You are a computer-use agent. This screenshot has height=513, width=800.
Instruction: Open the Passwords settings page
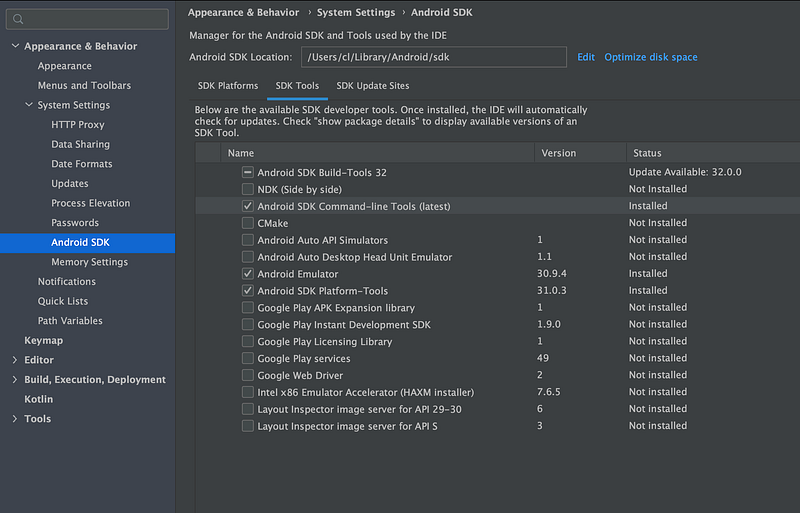pyautogui.click(x=75, y=223)
